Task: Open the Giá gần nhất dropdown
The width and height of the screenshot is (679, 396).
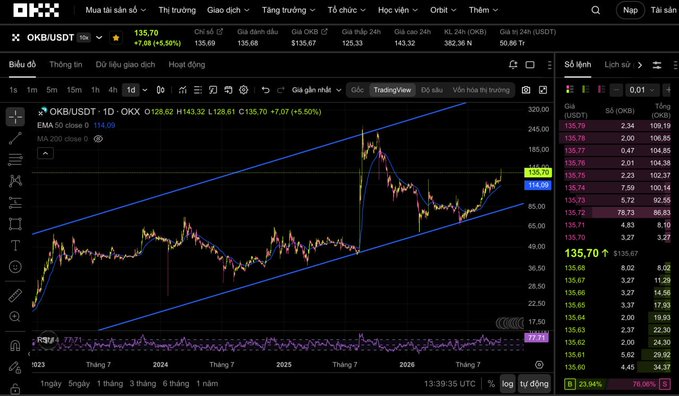Action: [x=317, y=90]
